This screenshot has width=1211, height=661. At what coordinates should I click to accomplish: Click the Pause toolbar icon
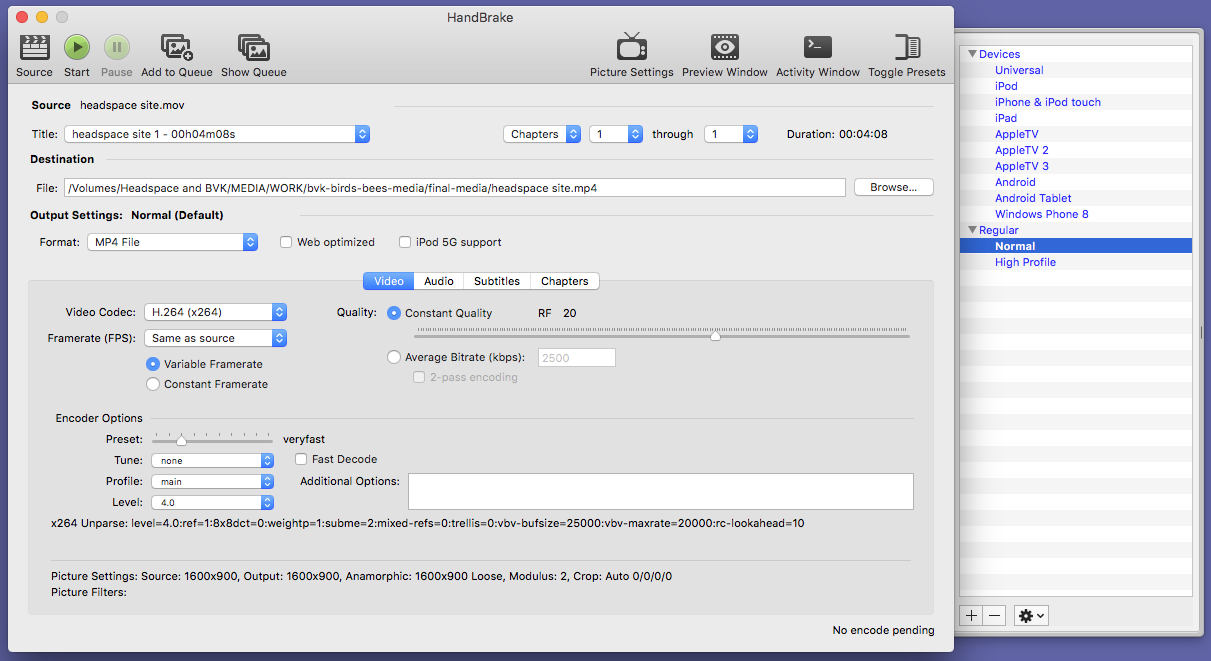[x=117, y=47]
